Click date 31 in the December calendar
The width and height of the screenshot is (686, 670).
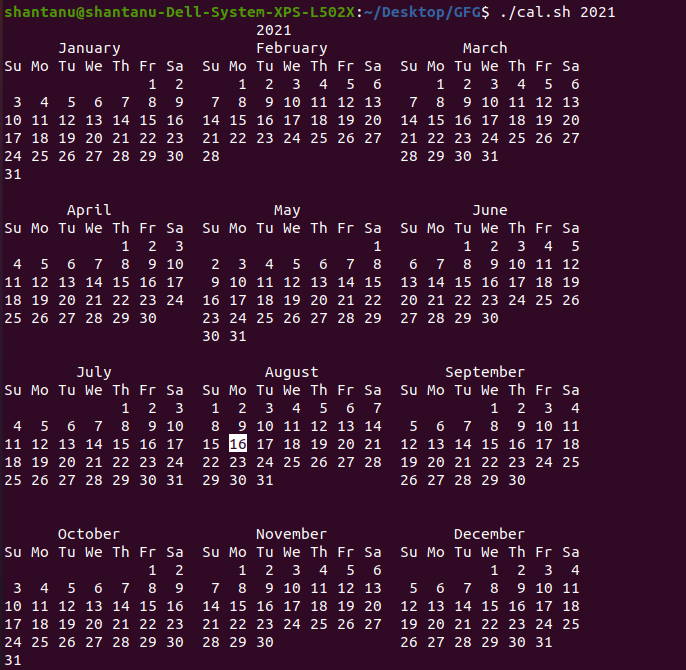(x=544, y=642)
